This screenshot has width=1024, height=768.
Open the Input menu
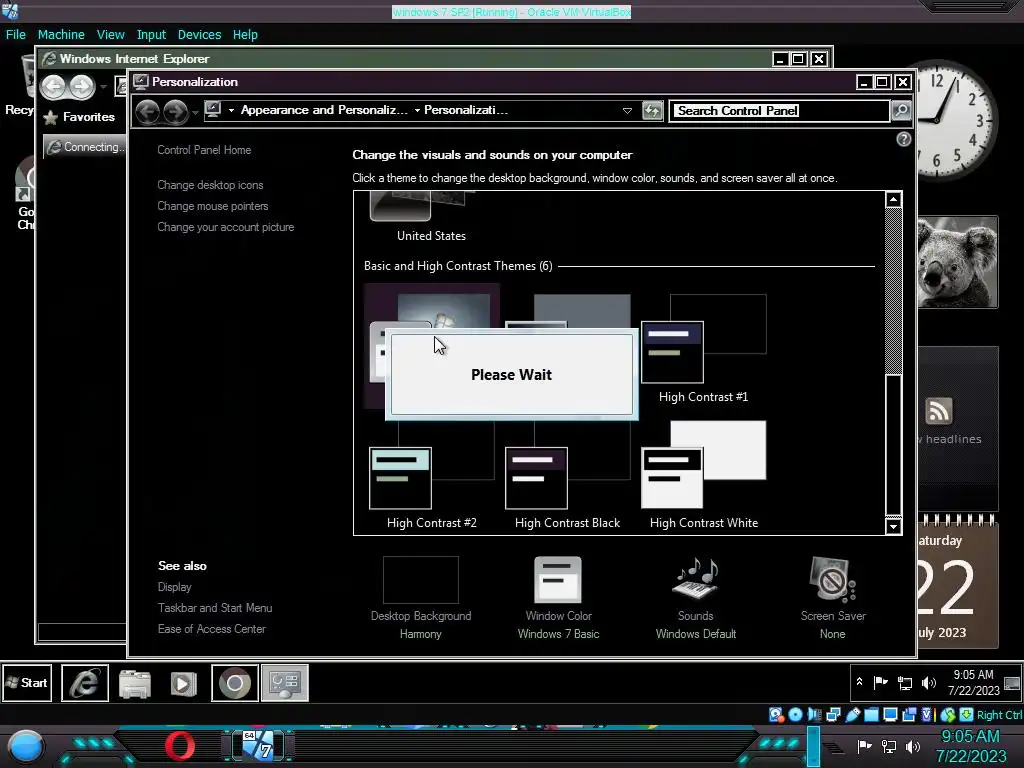tap(151, 35)
